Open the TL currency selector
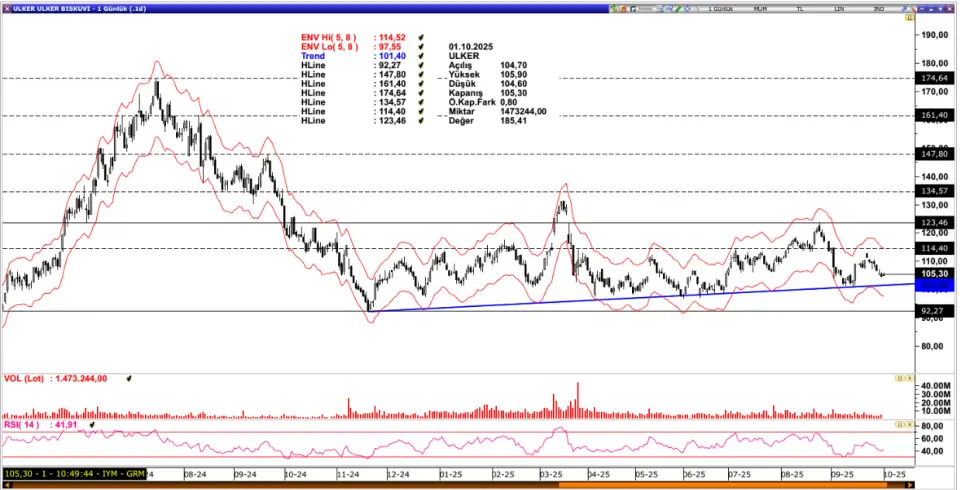Viewport: 960px width, 490px height. pyautogui.click(x=799, y=8)
